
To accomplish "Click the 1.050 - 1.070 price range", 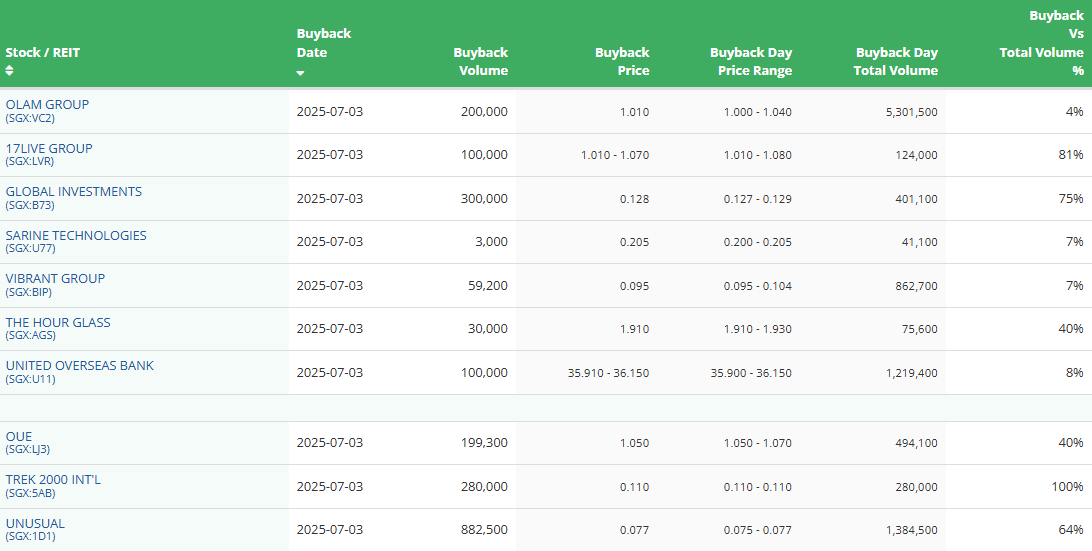I will point(758,444).
